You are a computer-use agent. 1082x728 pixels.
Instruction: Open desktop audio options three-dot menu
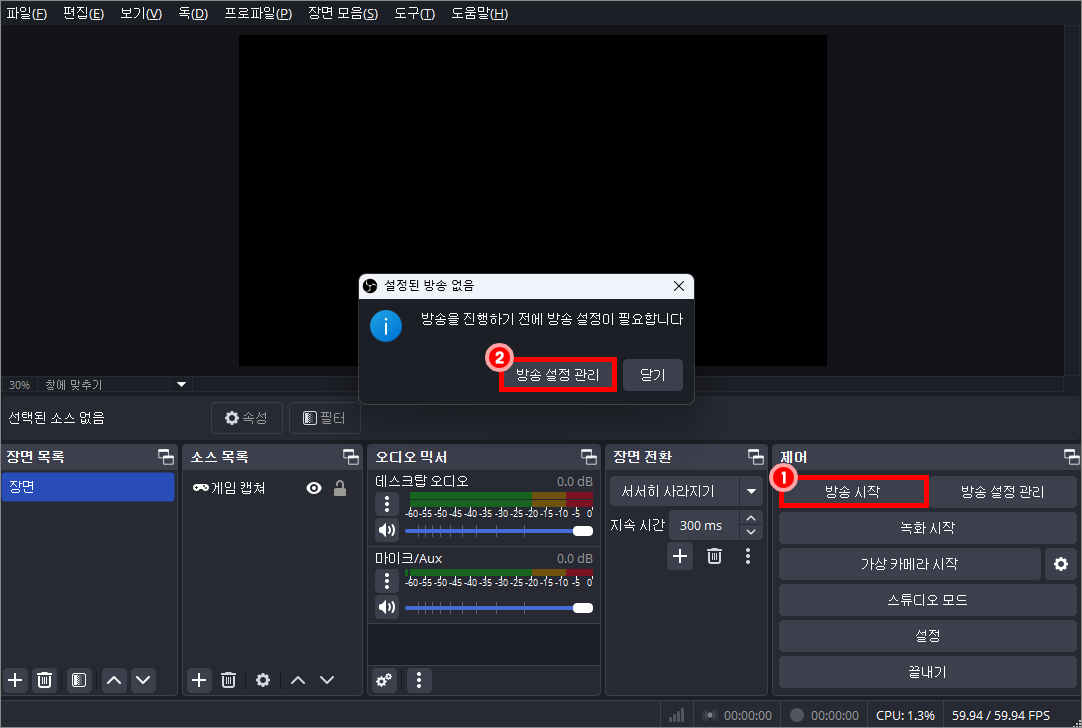pos(387,504)
